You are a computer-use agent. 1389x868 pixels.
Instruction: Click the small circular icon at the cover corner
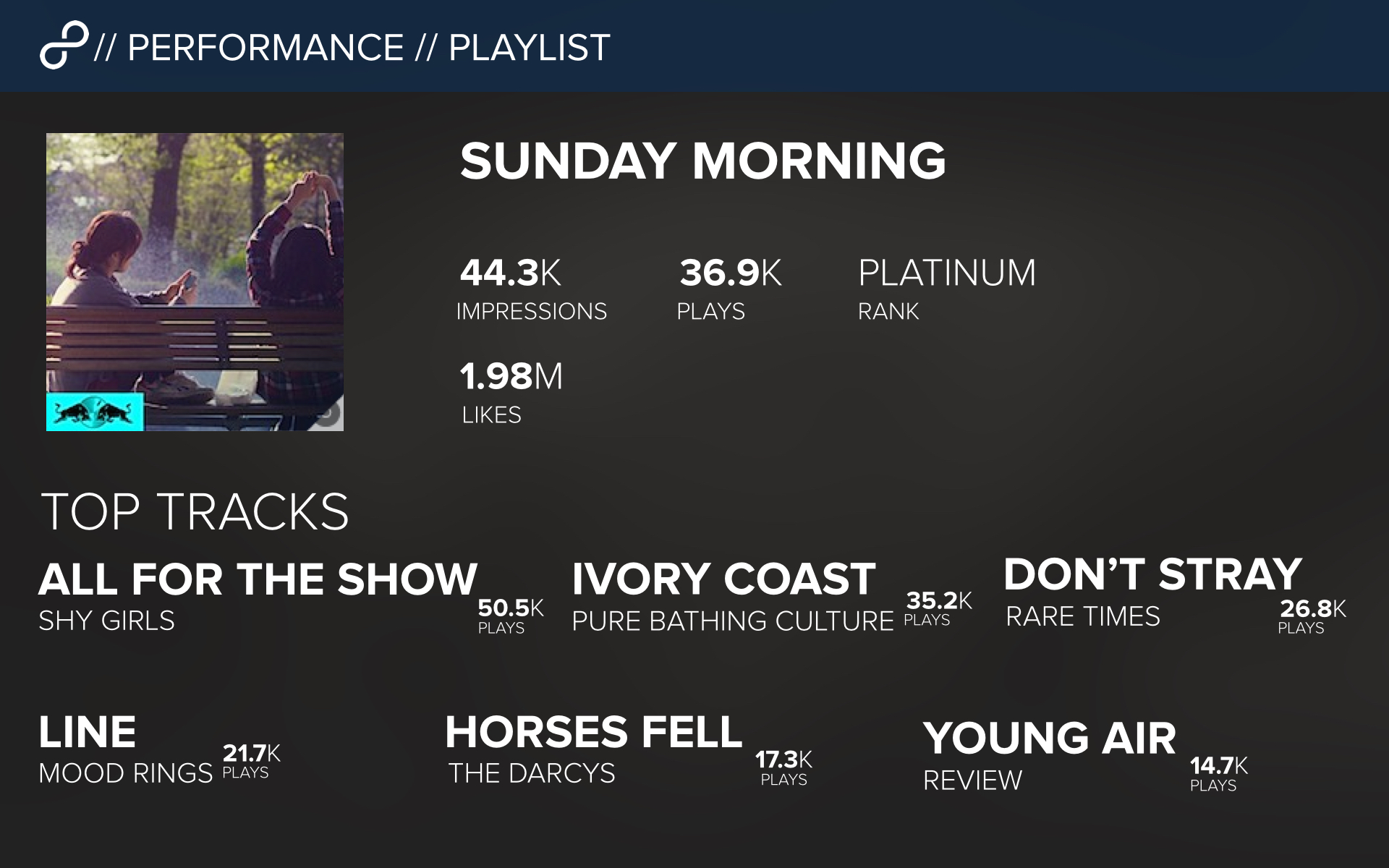(x=328, y=414)
